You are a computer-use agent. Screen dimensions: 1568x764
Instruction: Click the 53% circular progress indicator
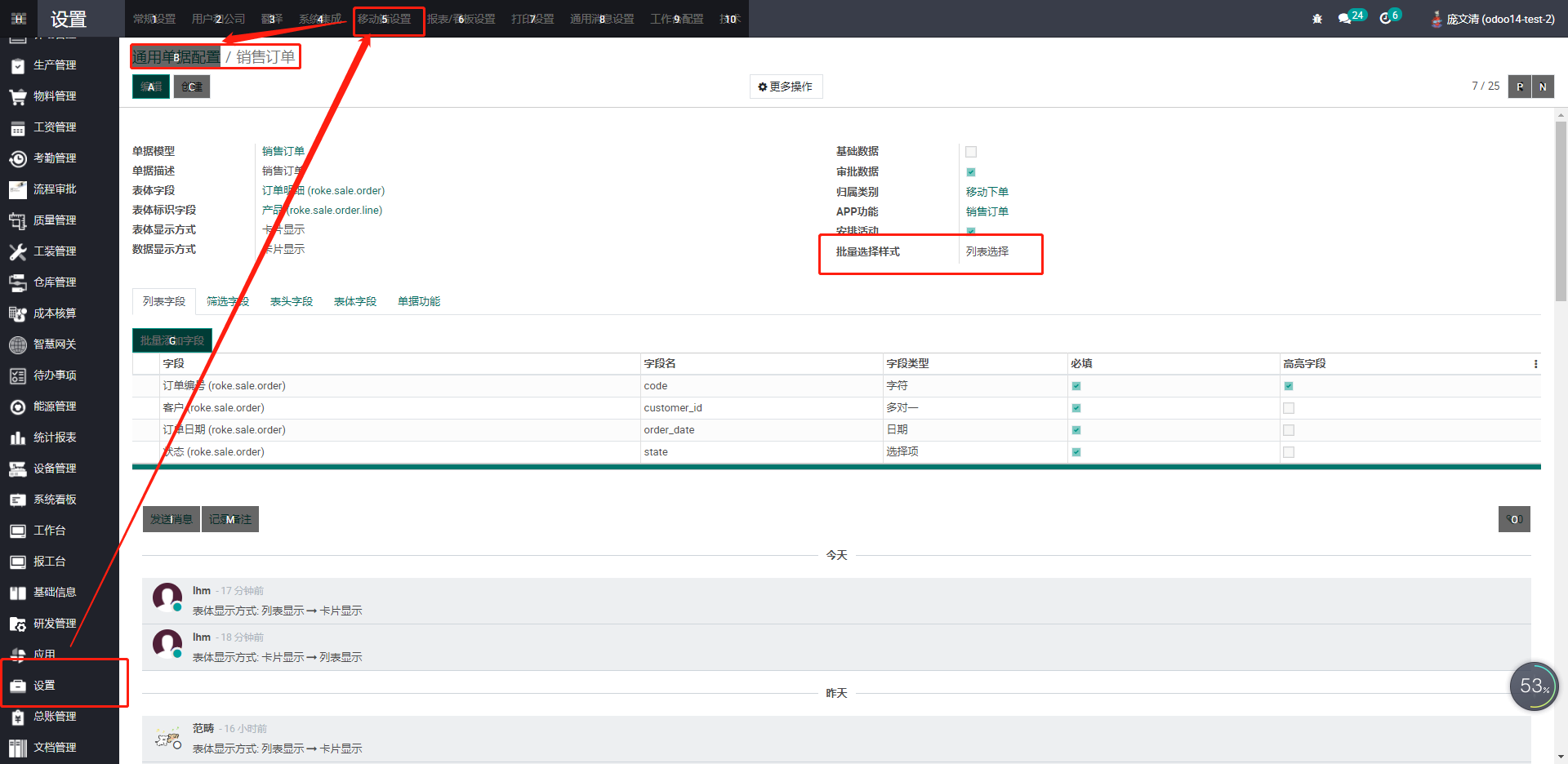pyautogui.click(x=1534, y=686)
